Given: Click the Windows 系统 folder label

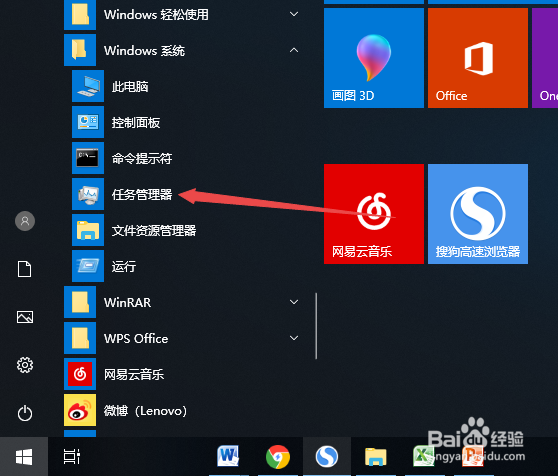Looking at the screenshot, I should coord(144,51).
